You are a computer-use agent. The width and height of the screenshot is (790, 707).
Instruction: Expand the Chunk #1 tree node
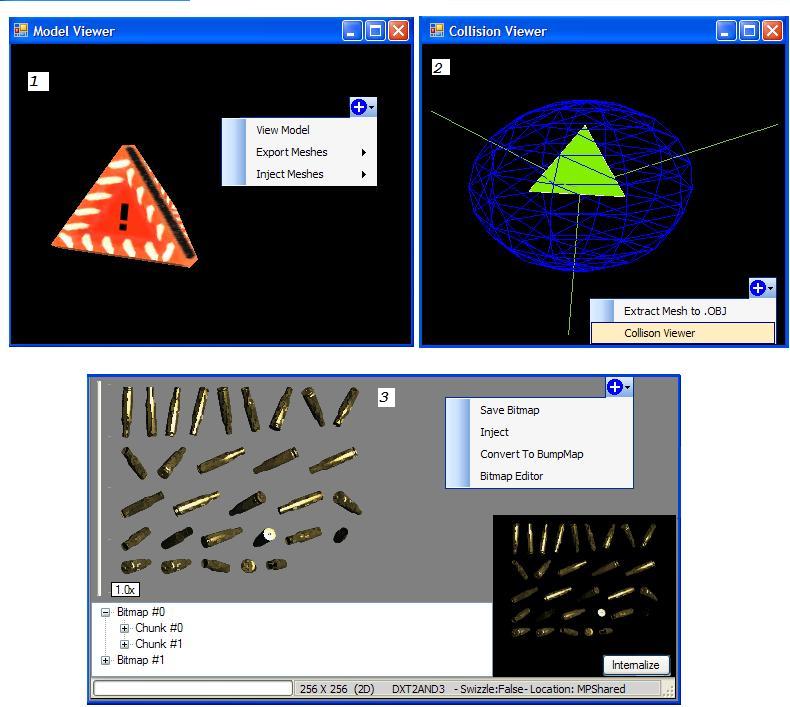pos(125,644)
